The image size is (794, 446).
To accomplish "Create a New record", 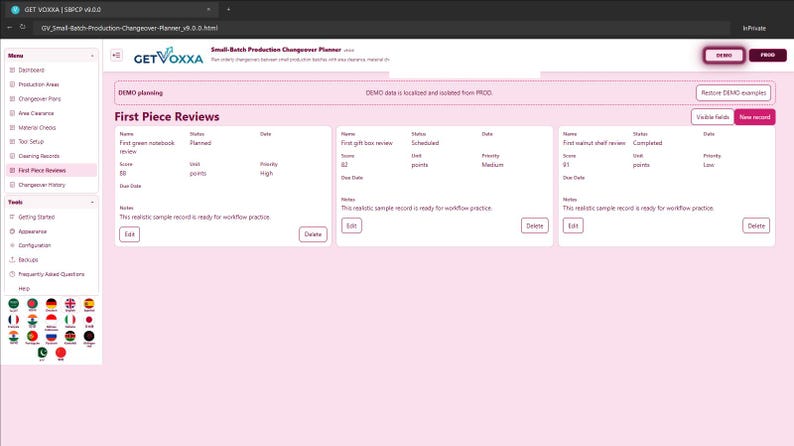I will (755, 117).
